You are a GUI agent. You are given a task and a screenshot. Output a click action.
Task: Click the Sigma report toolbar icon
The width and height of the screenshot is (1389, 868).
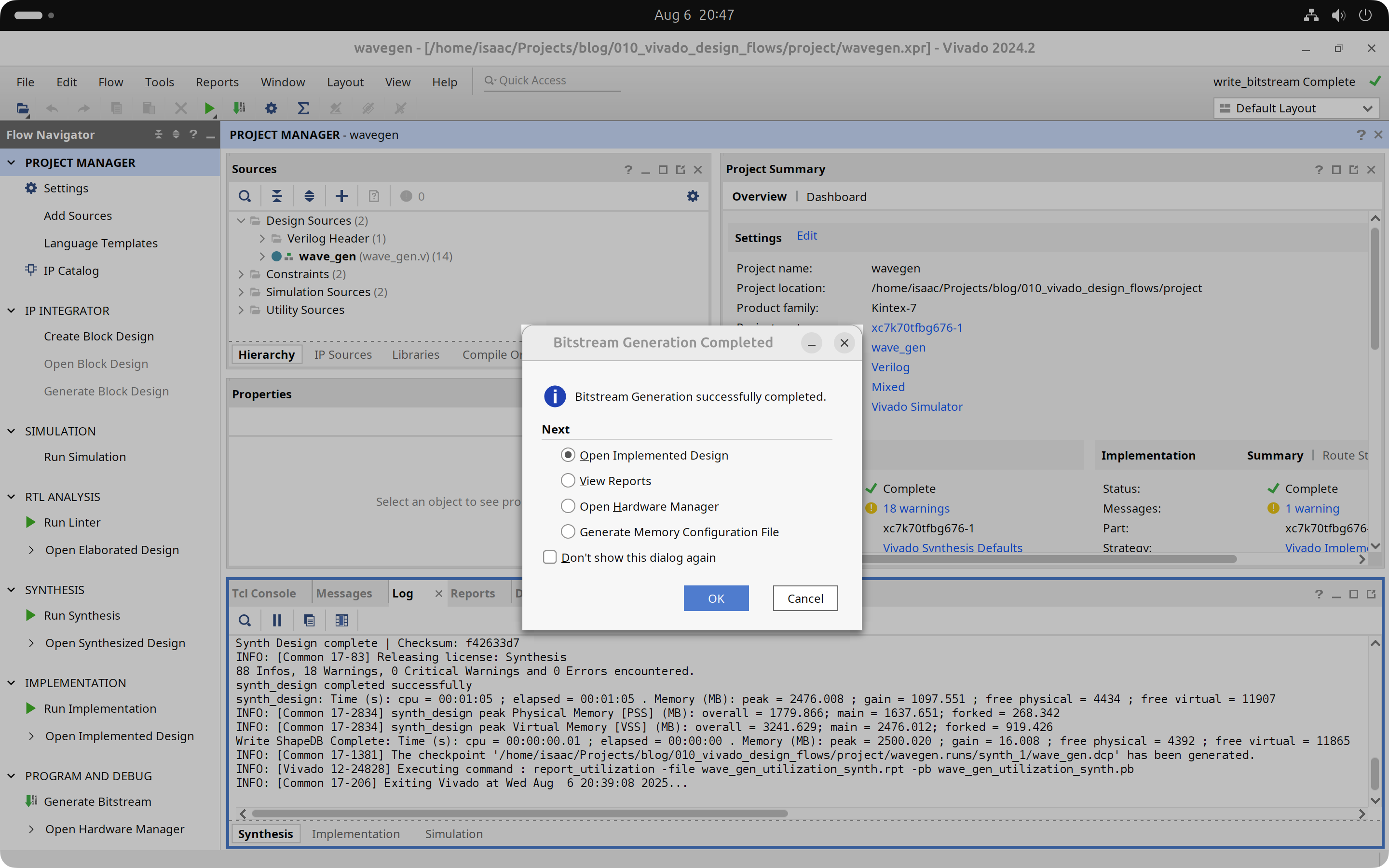pyautogui.click(x=303, y=108)
